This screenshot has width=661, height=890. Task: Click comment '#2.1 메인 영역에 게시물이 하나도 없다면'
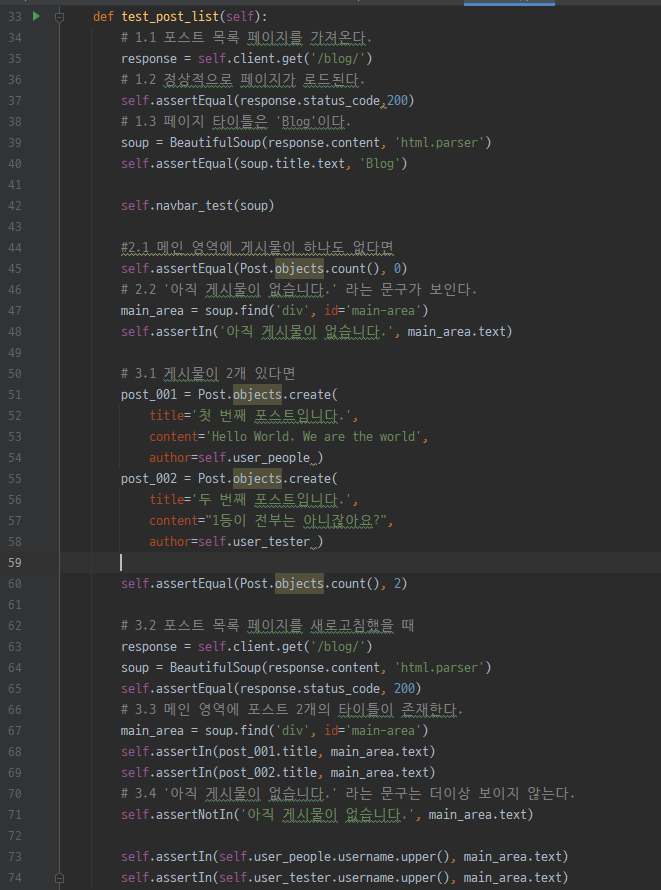(x=258, y=247)
